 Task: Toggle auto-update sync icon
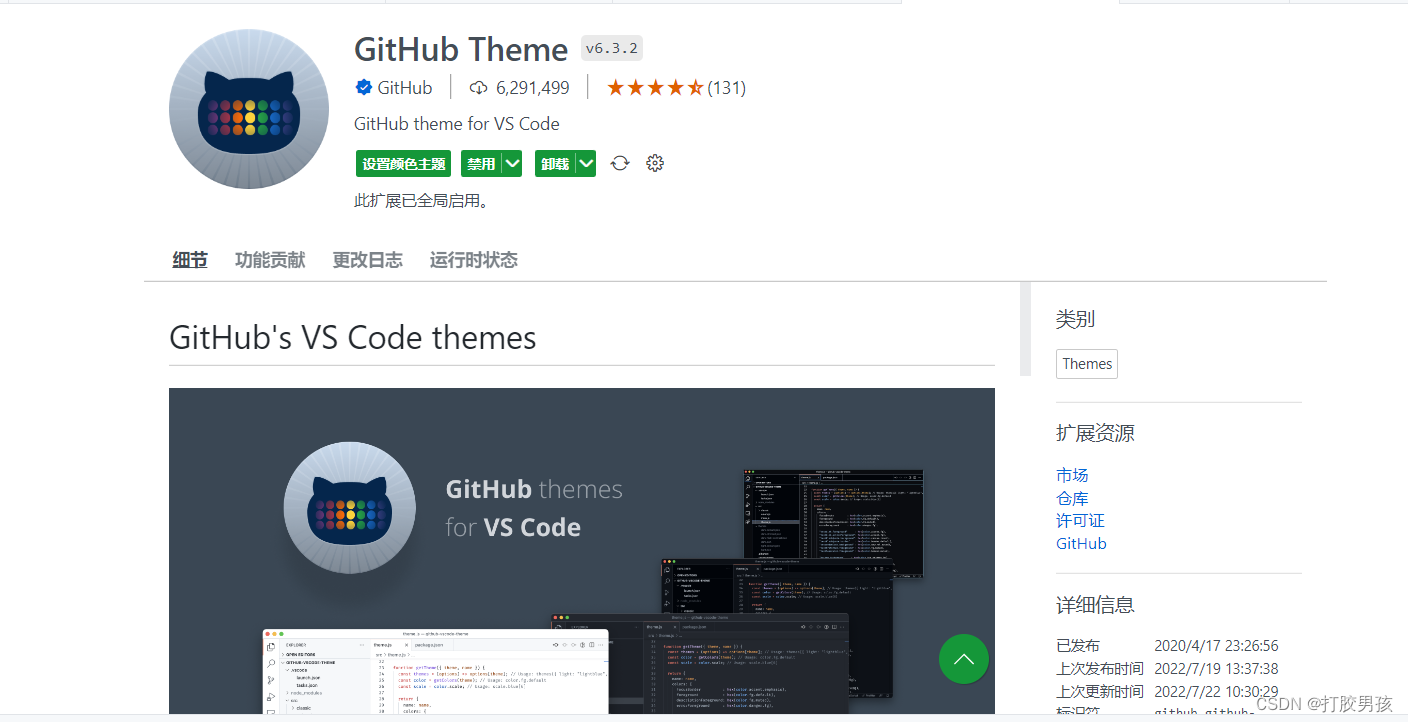click(x=620, y=163)
